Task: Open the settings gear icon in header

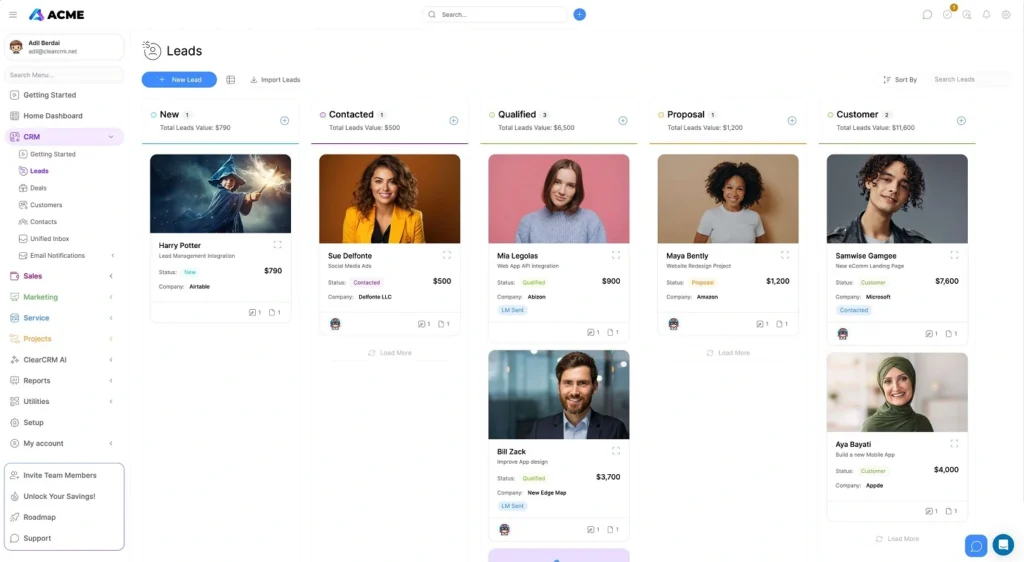Action: (1006, 14)
